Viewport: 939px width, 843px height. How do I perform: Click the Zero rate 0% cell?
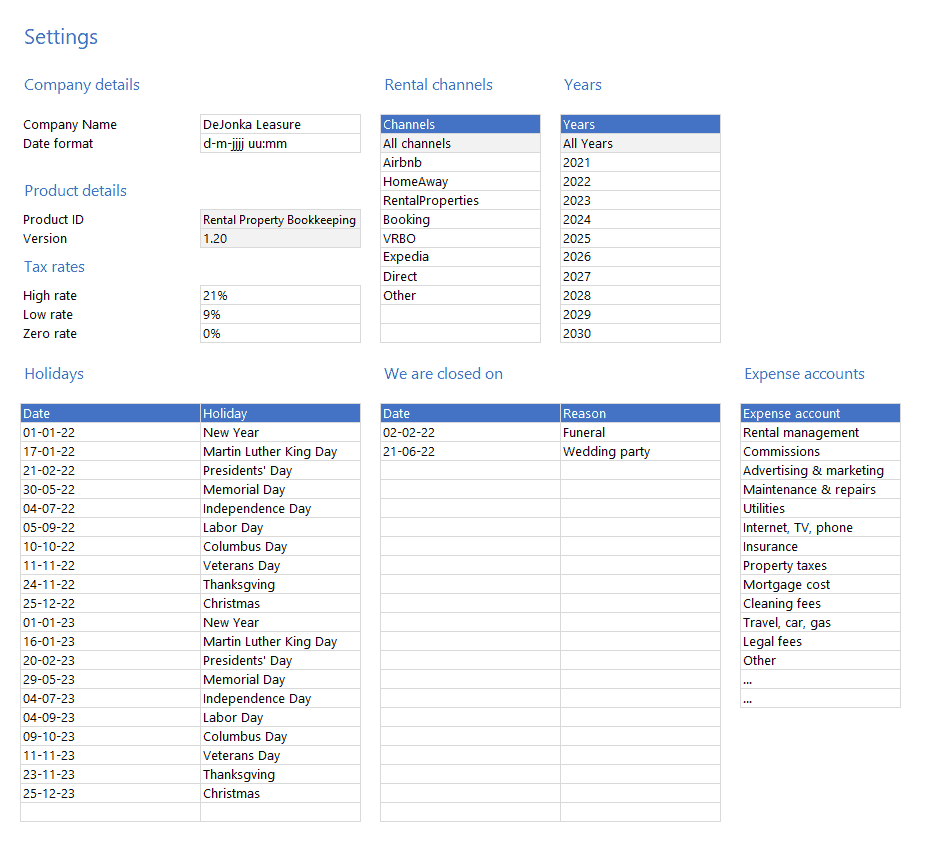tap(280, 334)
